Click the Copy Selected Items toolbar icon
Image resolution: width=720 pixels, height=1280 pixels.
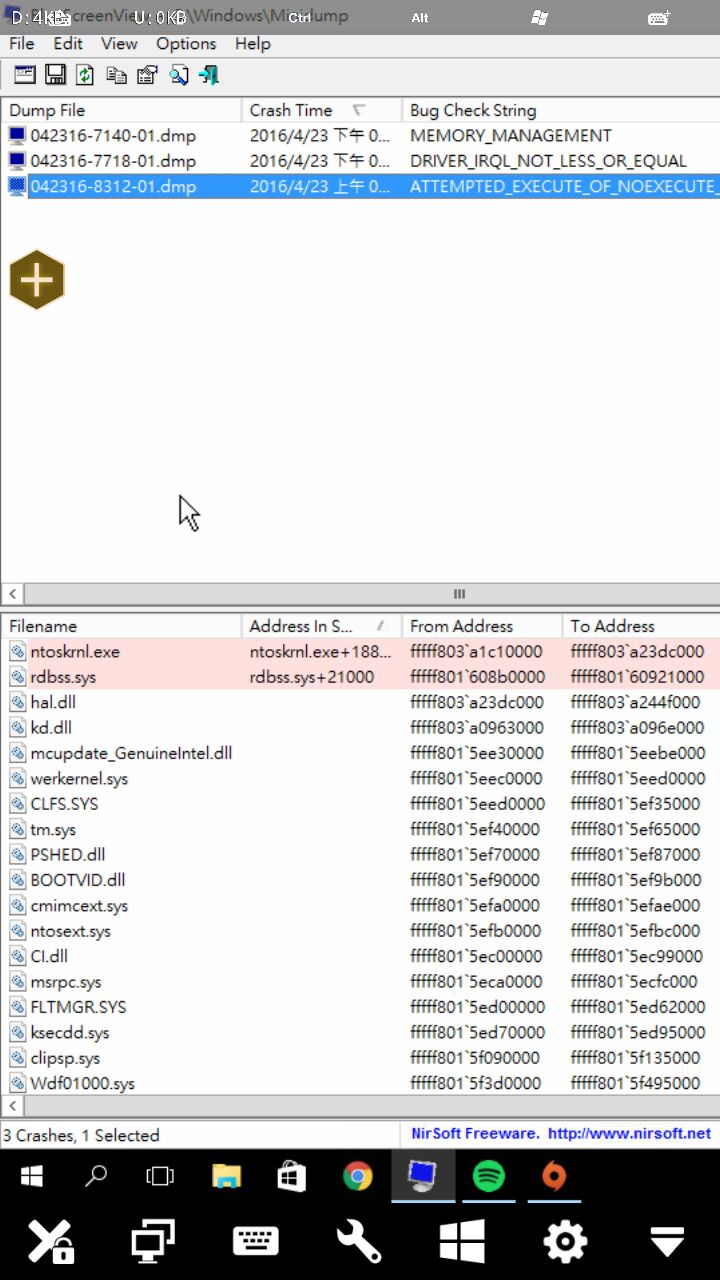pyautogui.click(x=117, y=75)
